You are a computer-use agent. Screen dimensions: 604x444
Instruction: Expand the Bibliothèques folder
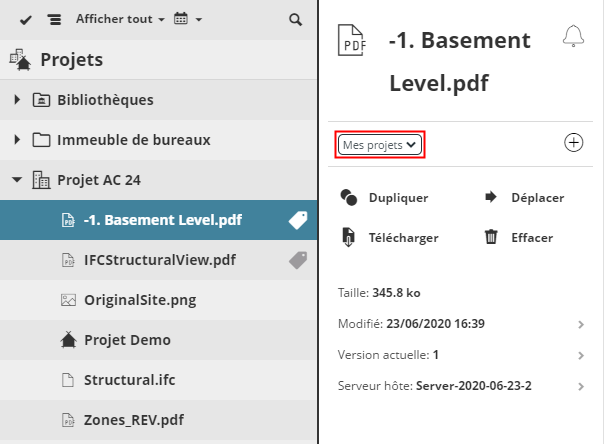pos(17,100)
